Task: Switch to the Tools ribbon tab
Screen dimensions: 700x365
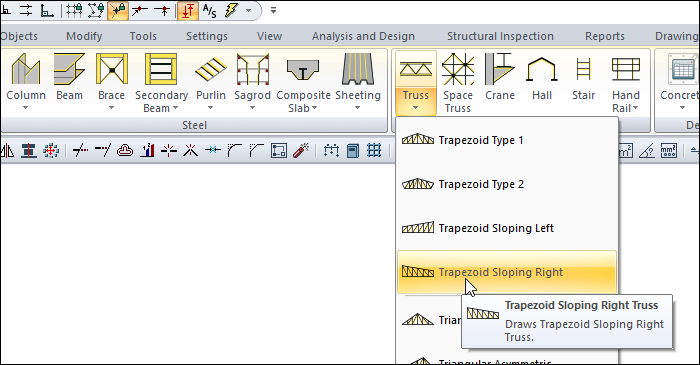Action: [x=143, y=36]
